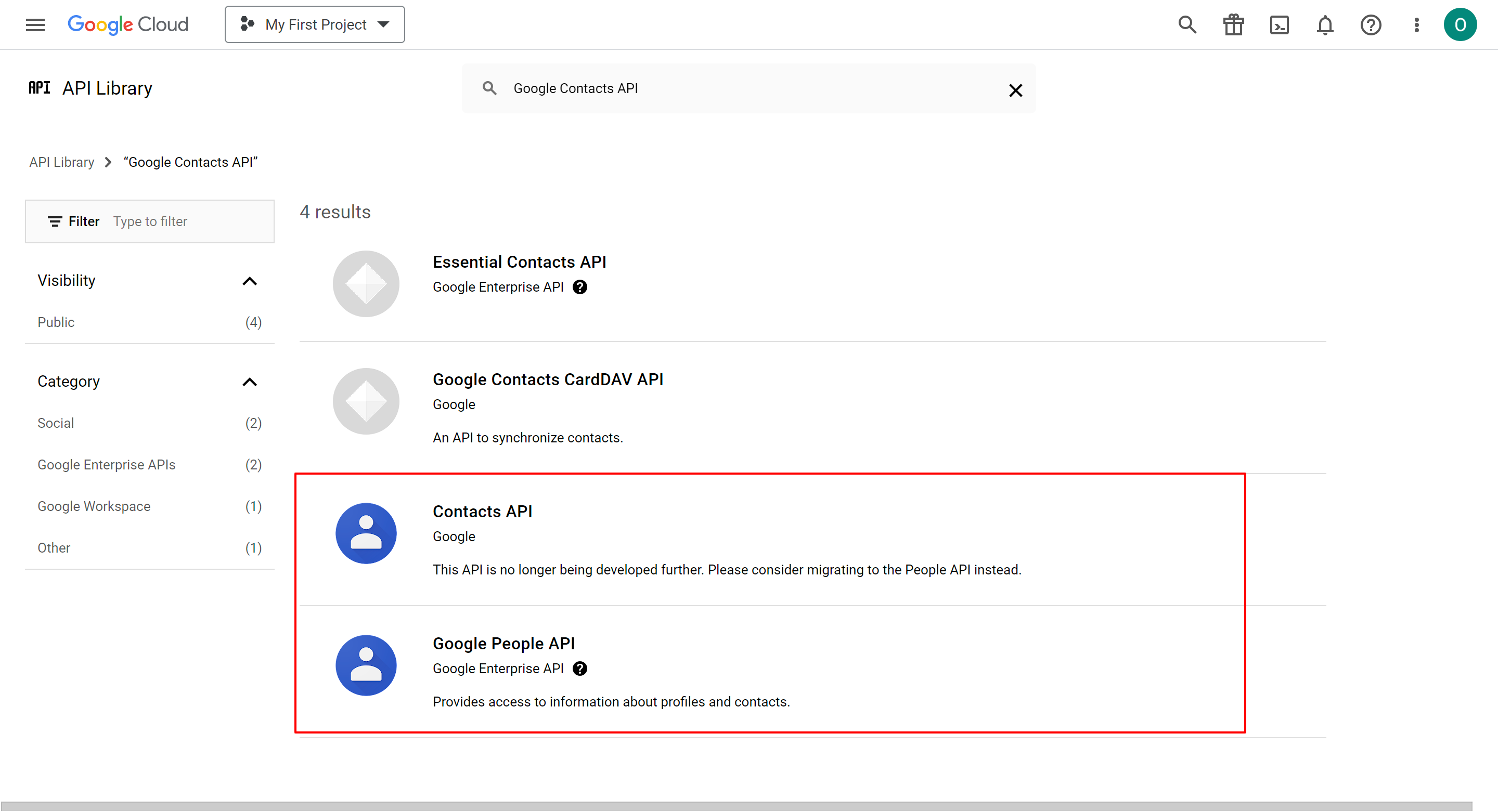Click help icon beside People API Enterprise label
This screenshot has width=1498, height=812.
coord(580,669)
